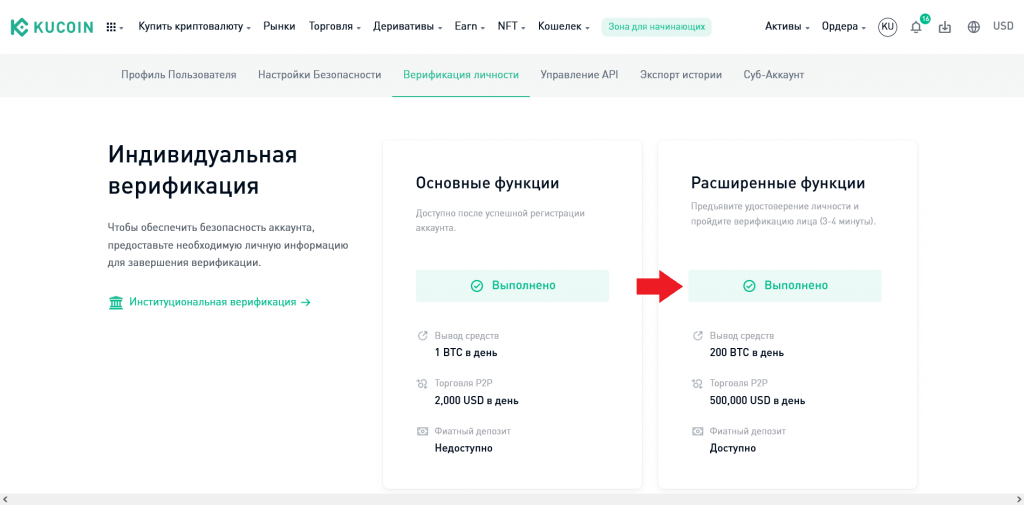Screen dimensions: 1024x505
Task: Click the KuCoin logo
Action: 52,27
